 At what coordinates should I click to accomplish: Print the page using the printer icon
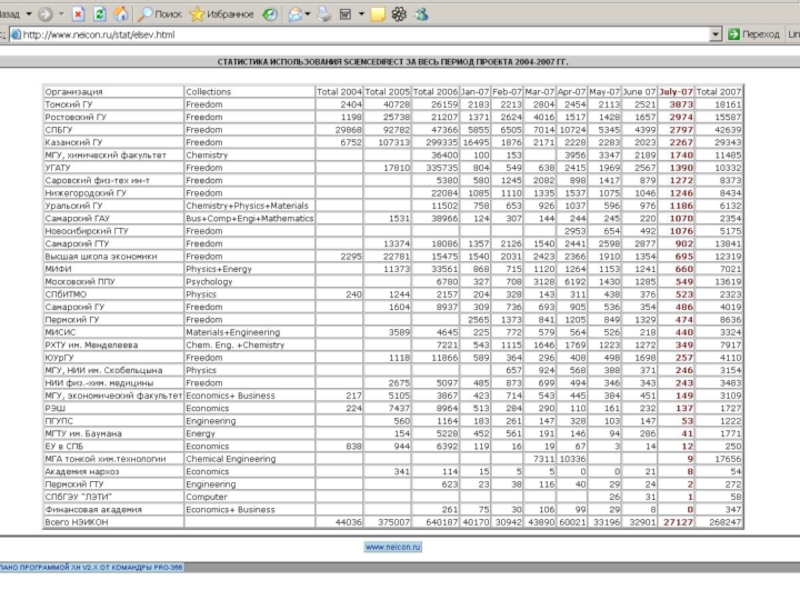pyautogui.click(x=323, y=15)
